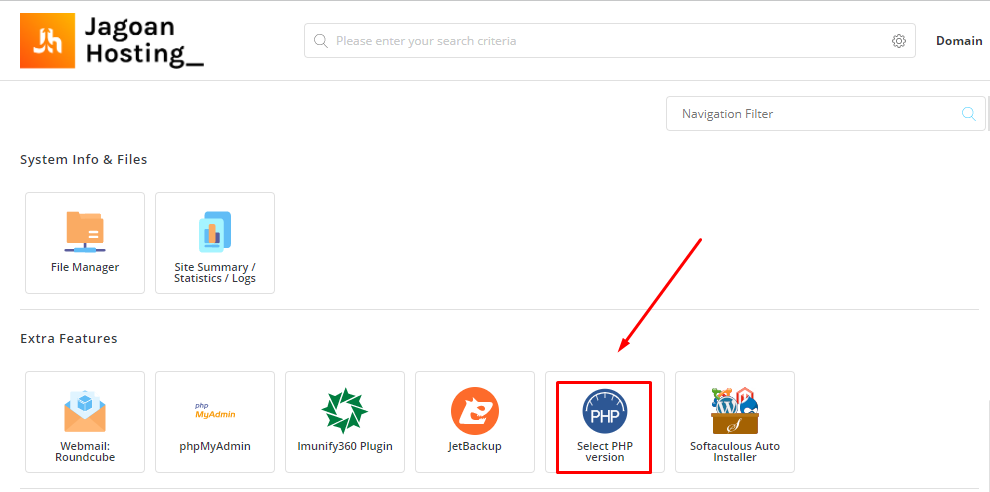Click the Softaculous Auto Installer label
990x492 pixels.
click(x=735, y=452)
